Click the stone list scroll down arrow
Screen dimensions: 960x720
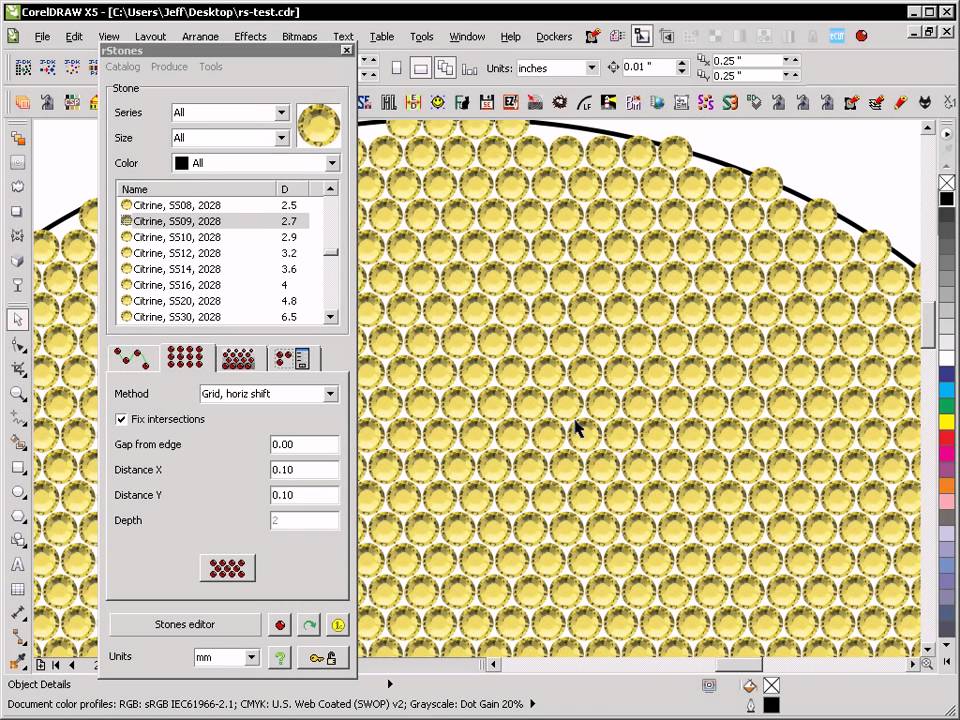pyautogui.click(x=331, y=317)
